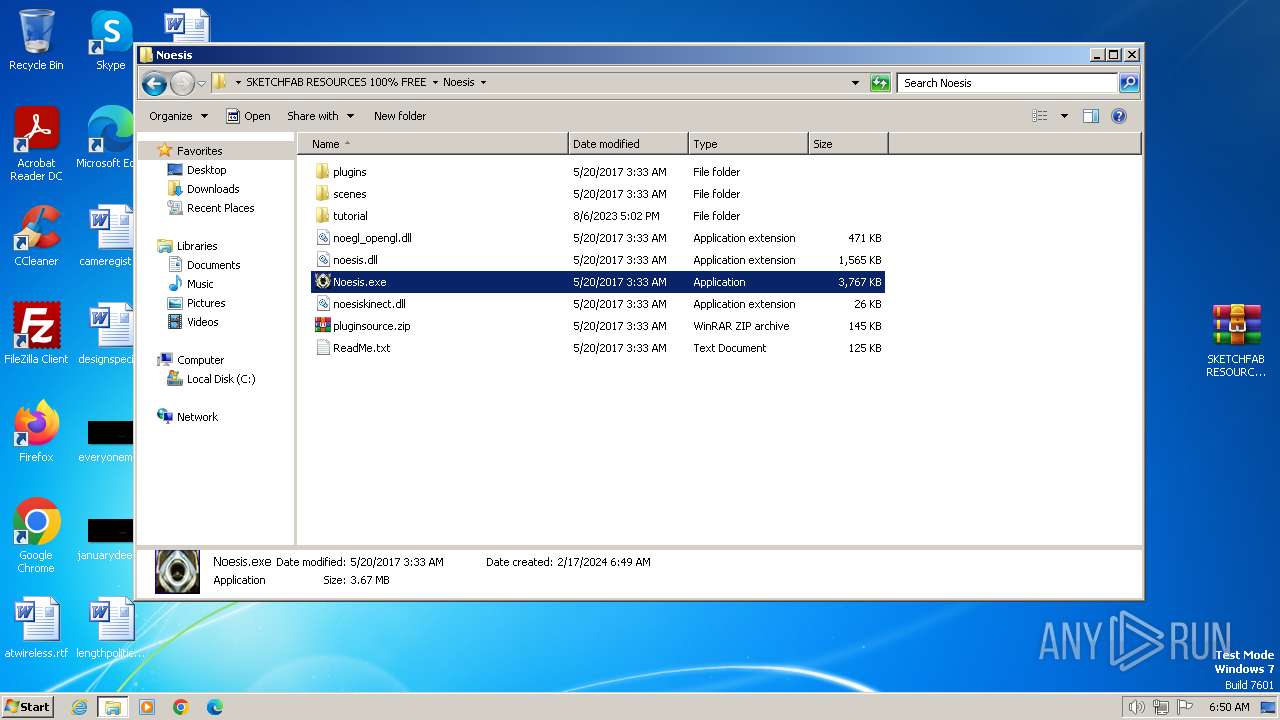Viewport: 1280px width, 720px height.
Task: Show the preview pane icon
Action: (x=1091, y=116)
